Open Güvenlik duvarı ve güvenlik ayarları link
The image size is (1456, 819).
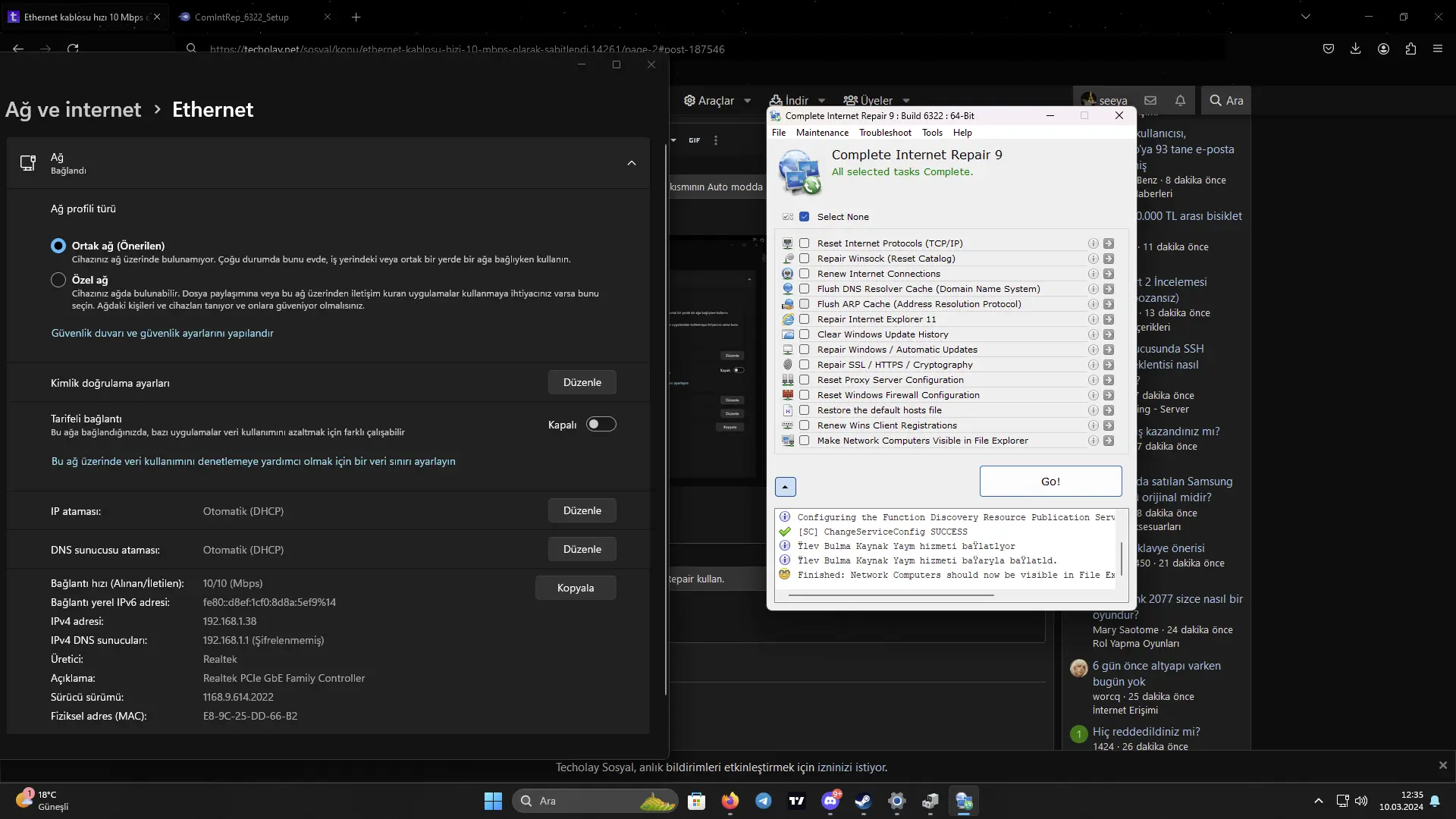pyautogui.click(x=162, y=334)
